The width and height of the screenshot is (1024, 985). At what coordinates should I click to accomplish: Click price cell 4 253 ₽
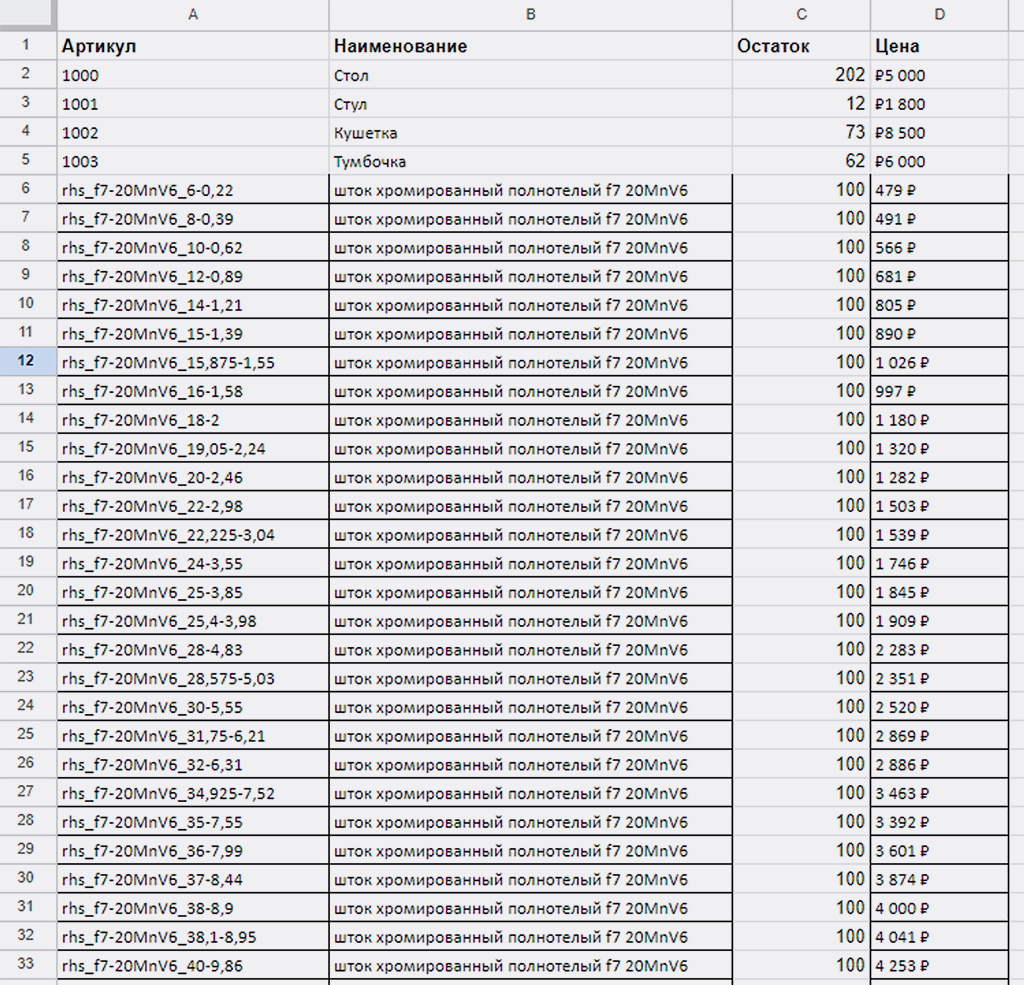pyautogui.click(x=939, y=965)
